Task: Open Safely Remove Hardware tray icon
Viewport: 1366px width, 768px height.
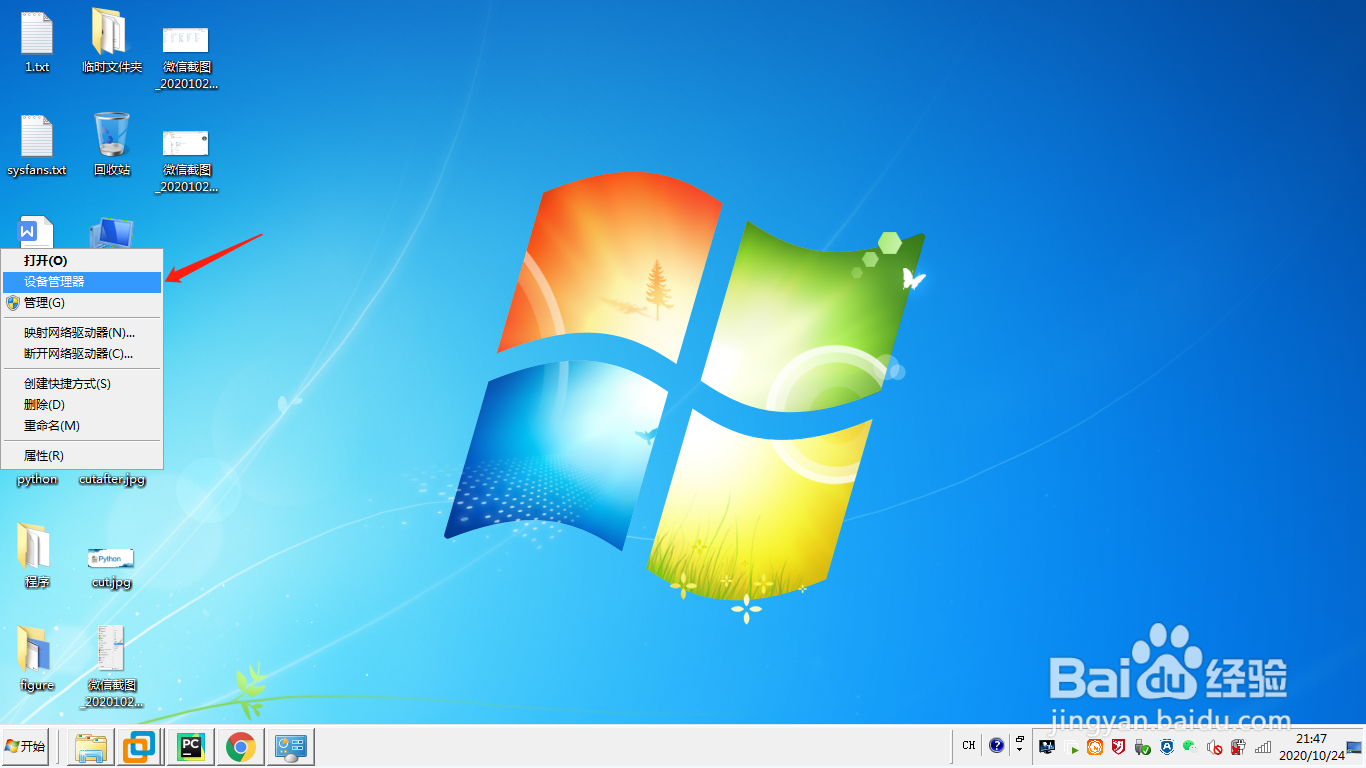Action: 1143,747
